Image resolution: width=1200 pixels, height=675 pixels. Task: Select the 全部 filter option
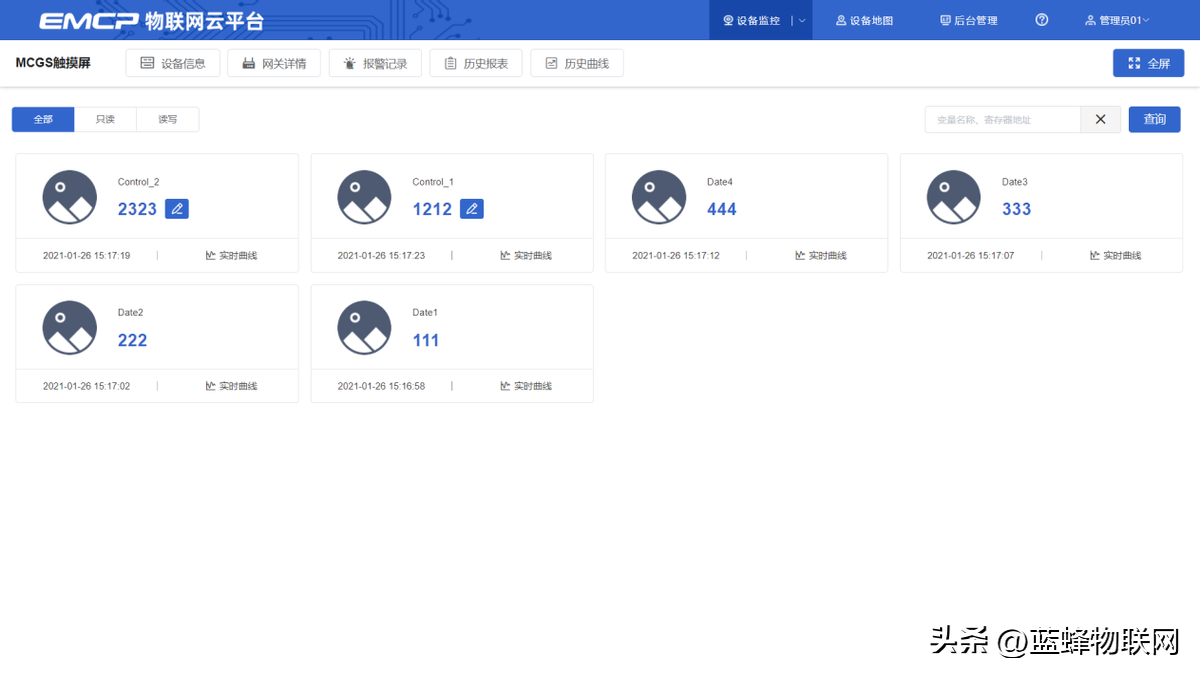pyautogui.click(x=43, y=120)
